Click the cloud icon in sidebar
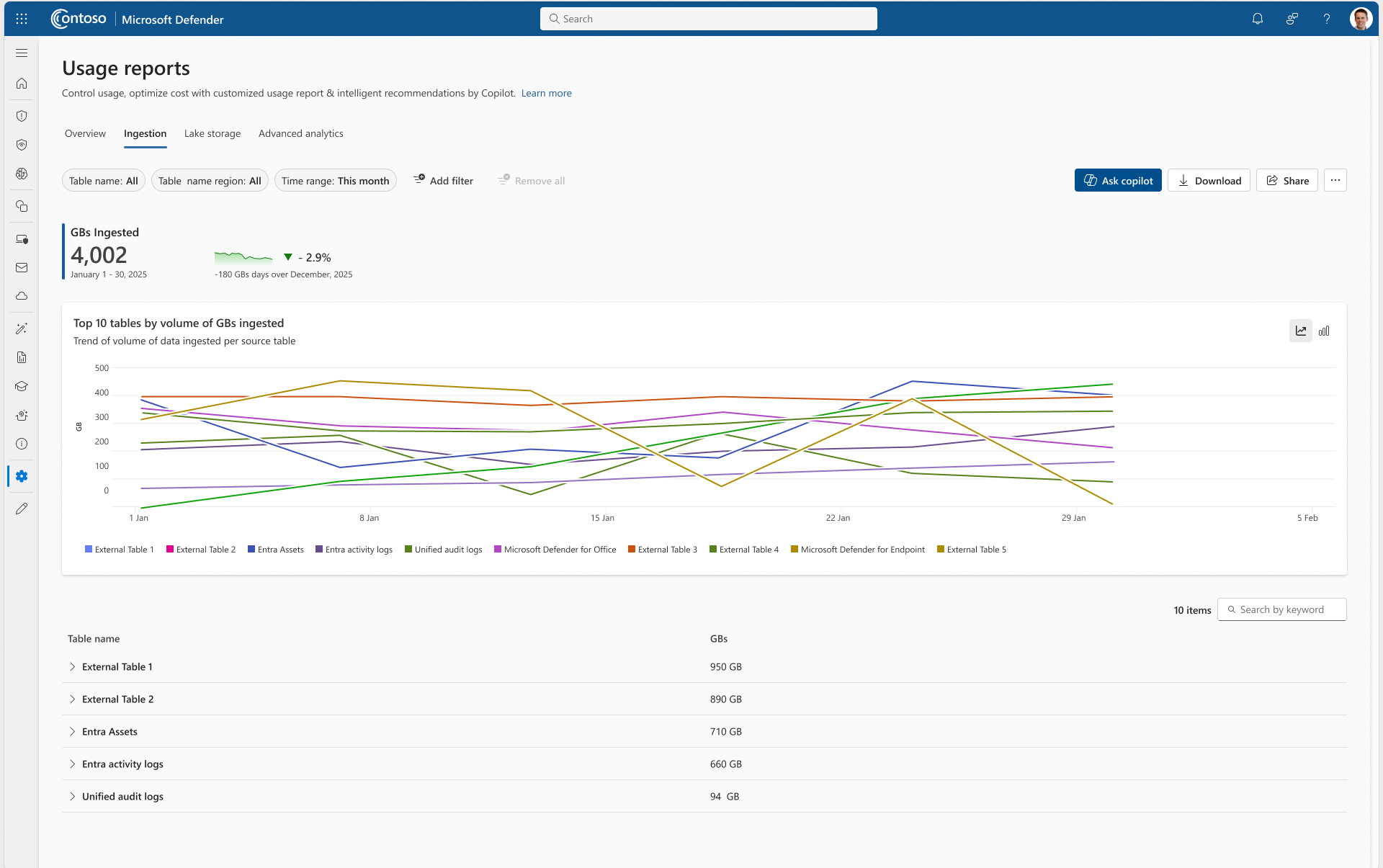Screen dimensions: 1383x868 (22, 296)
